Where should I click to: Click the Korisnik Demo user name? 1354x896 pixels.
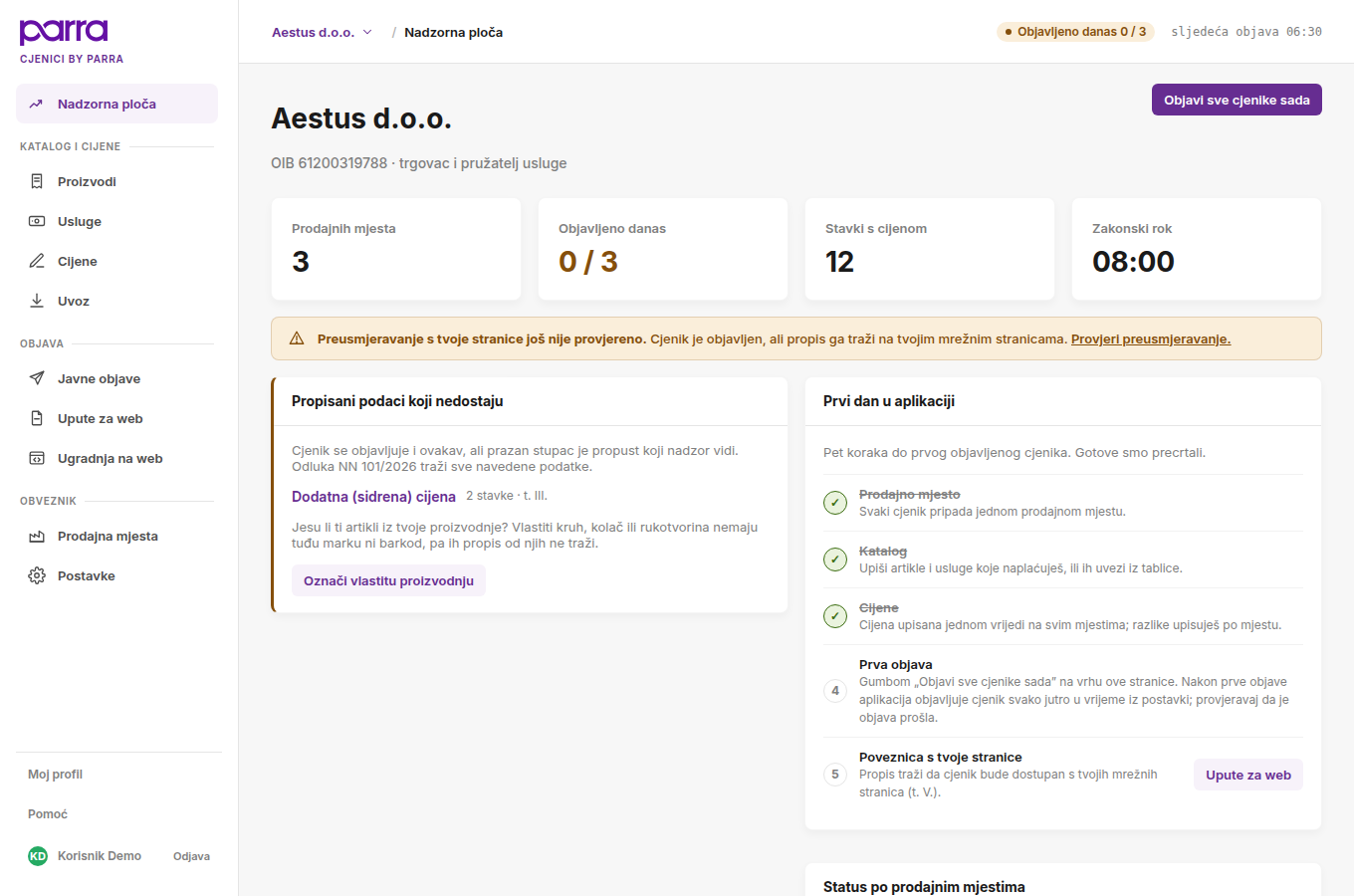coord(100,856)
